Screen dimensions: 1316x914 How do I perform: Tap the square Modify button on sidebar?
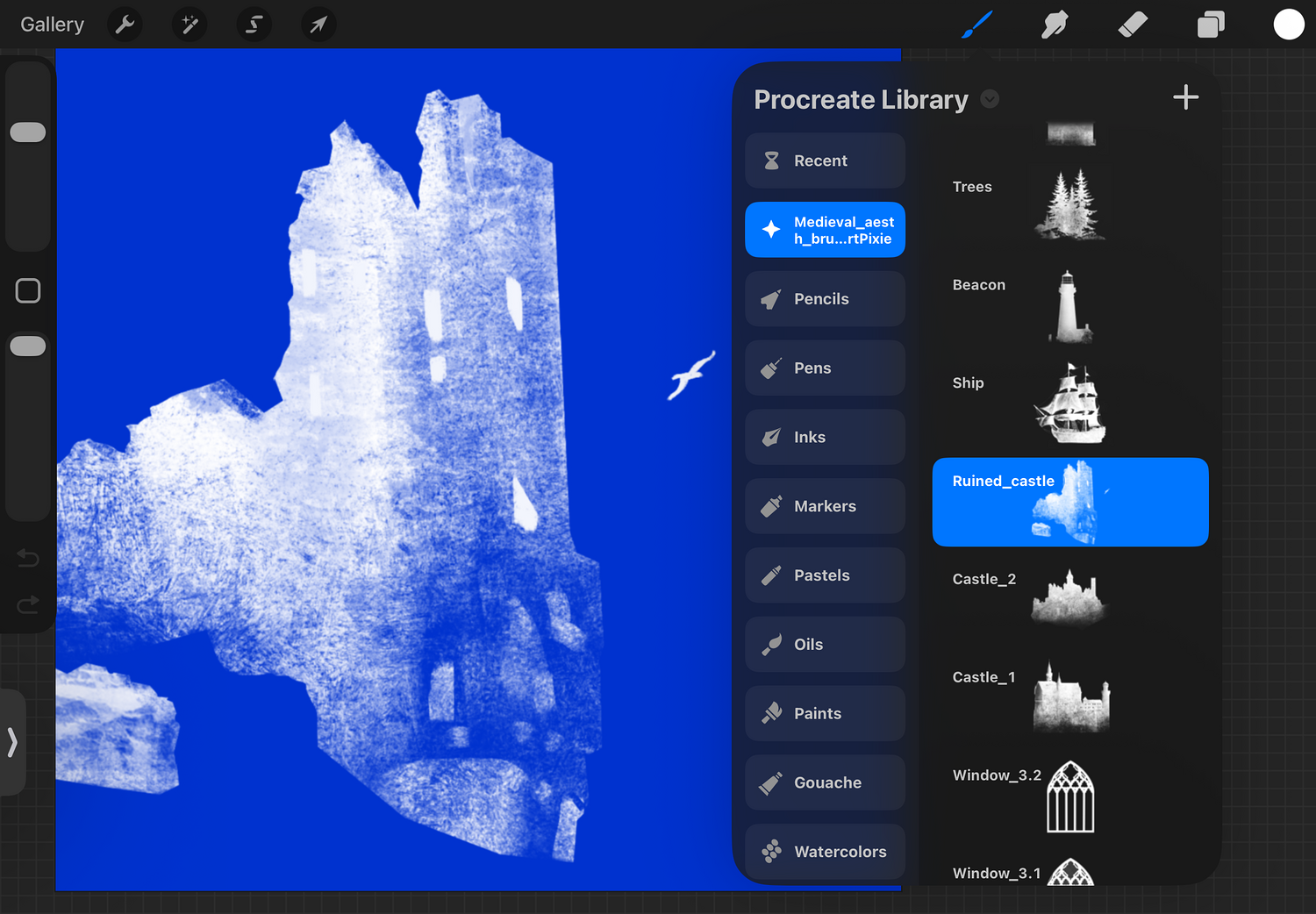(x=28, y=290)
